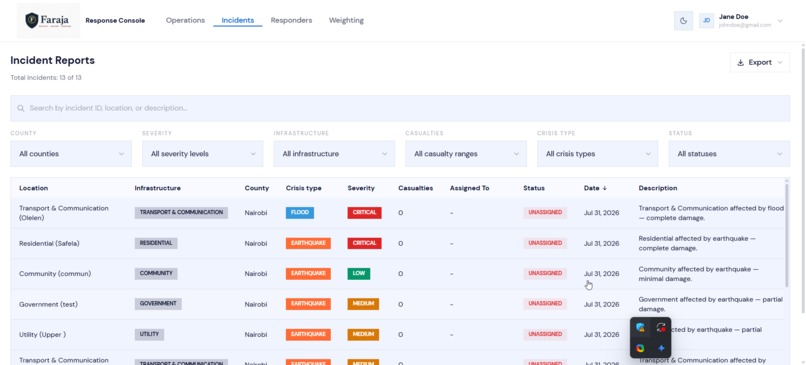
Task: Expand the All crisis types dropdown
Action: click(597, 154)
